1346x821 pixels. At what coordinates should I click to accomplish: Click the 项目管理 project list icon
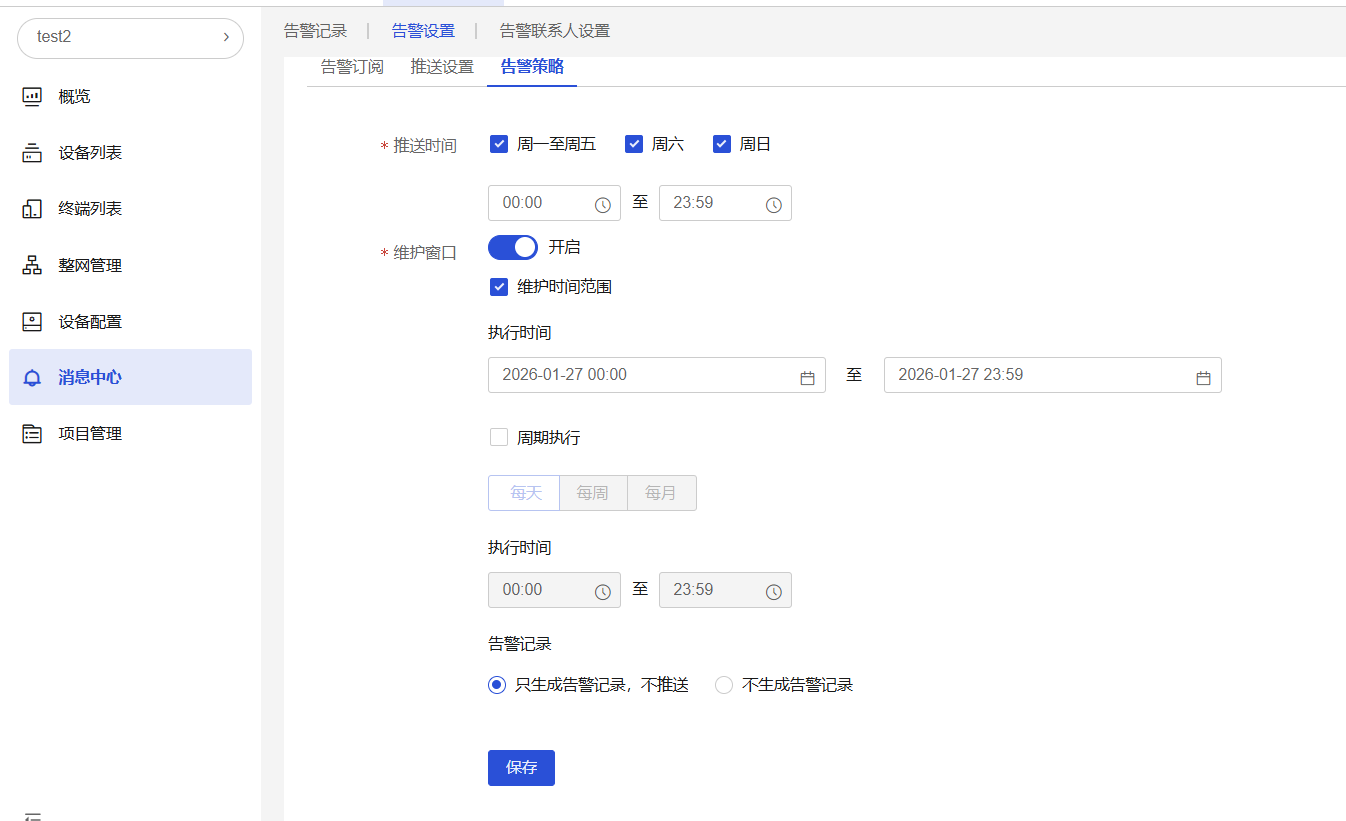pos(32,434)
